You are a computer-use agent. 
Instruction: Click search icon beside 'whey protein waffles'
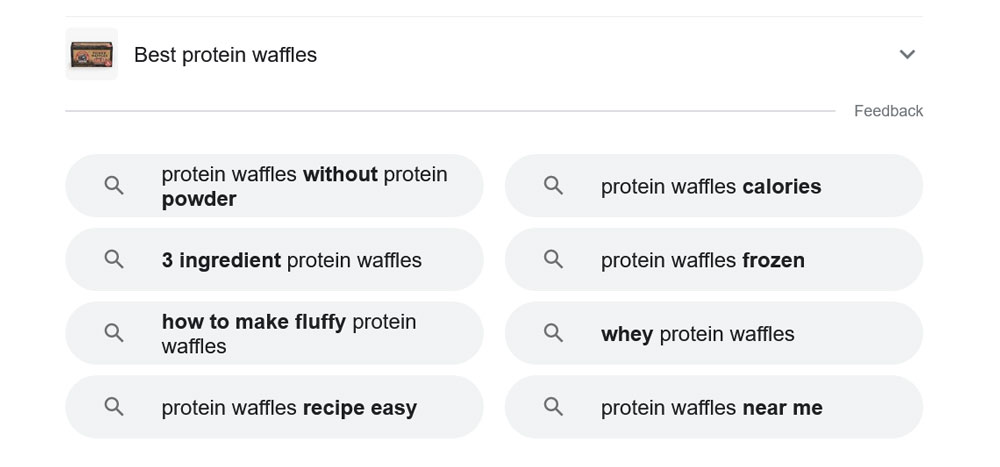pos(553,332)
